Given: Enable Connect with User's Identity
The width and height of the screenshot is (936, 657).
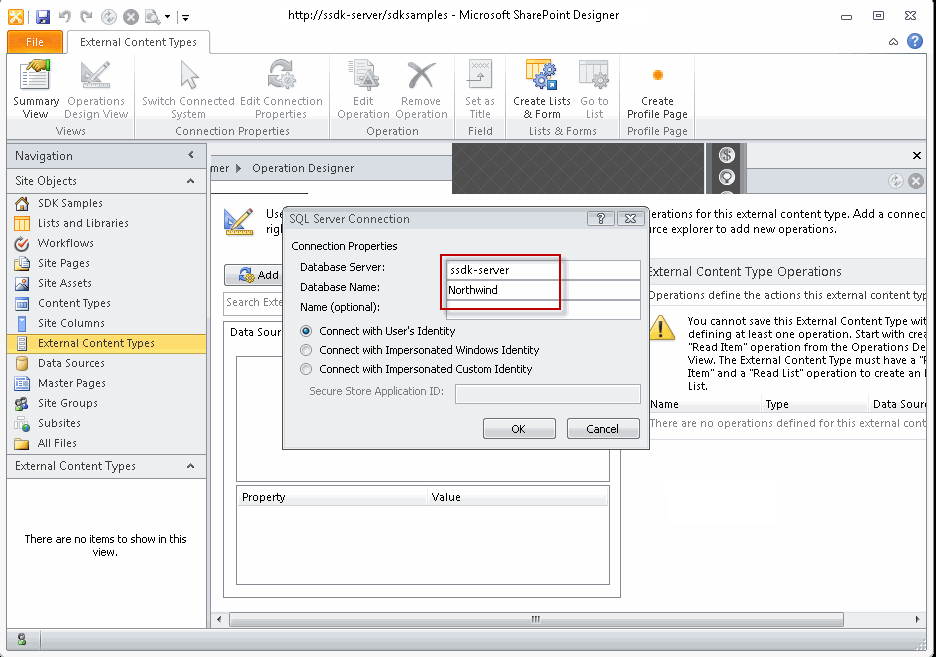Looking at the screenshot, I should [x=308, y=331].
